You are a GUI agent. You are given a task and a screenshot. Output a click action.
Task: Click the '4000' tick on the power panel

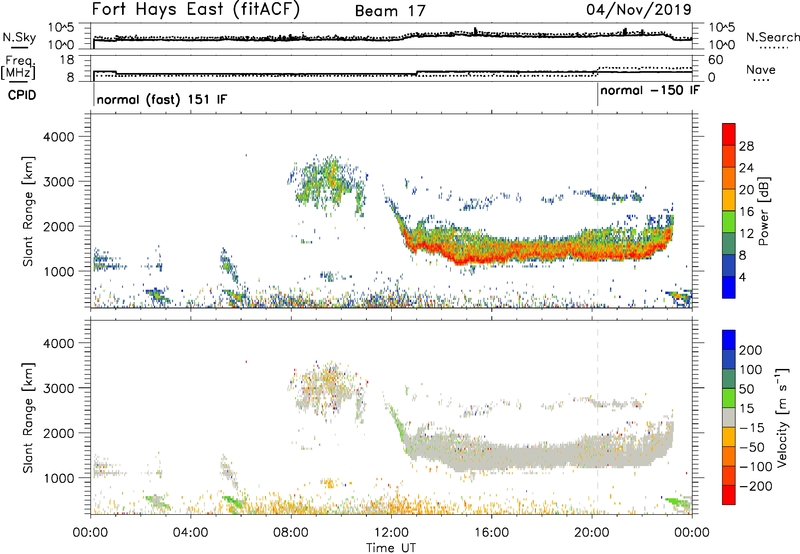tap(58, 137)
